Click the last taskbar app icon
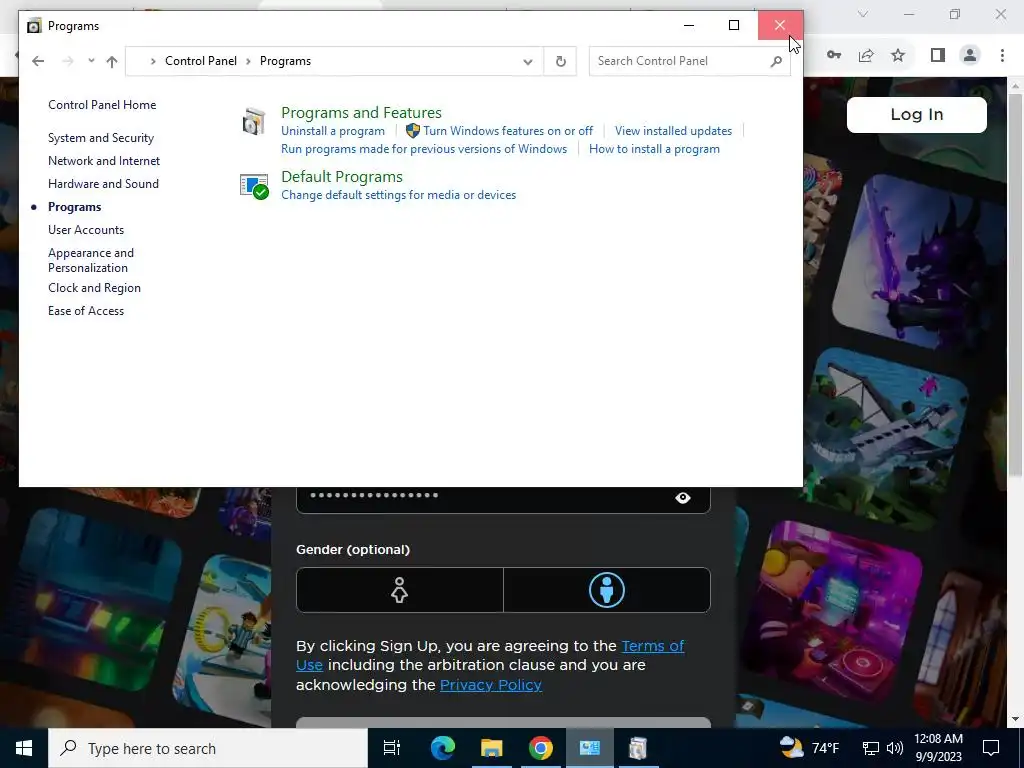Image resolution: width=1024 pixels, height=768 pixels. [638, 748]
